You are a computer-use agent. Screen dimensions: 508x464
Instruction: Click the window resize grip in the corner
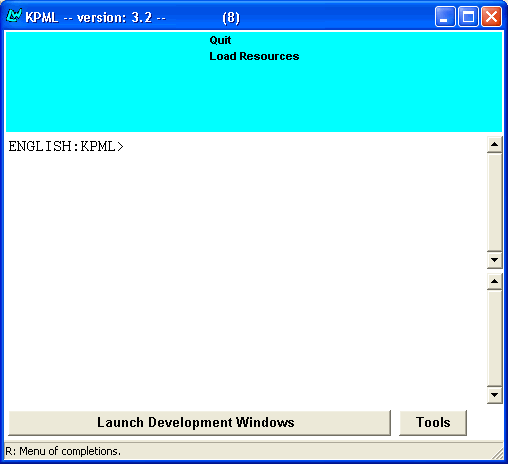click(x=498, y=454)
